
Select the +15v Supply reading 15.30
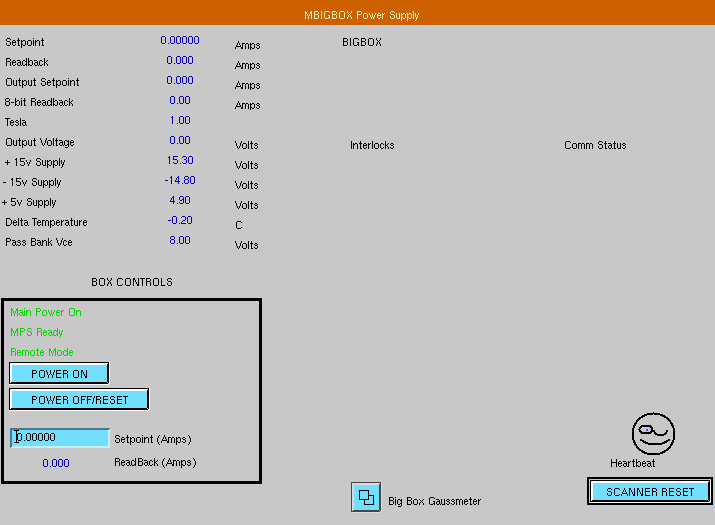click(180, 161)
